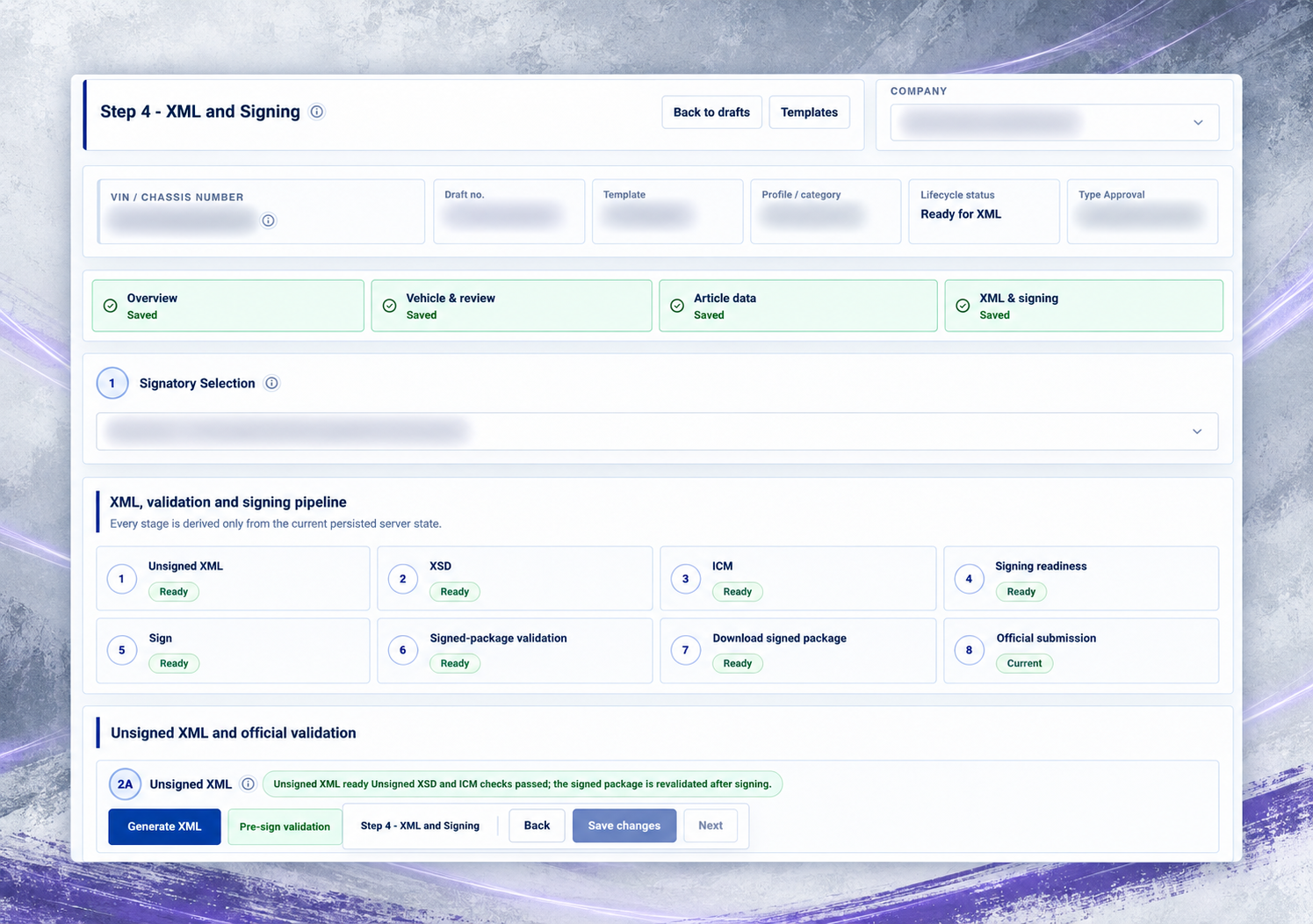Click Back to drafts button
Viewport: 1313px width, 924px height.
[x=711, y=112]
